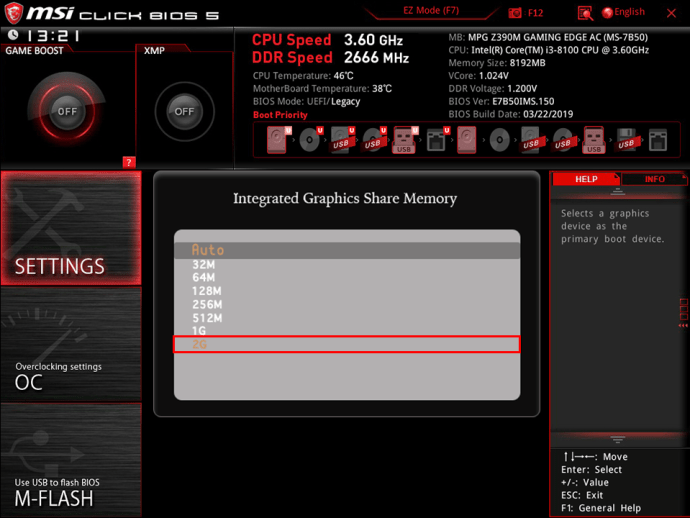Click the clock icon beside the time
The image size is (690, 518).
point(13,34)
